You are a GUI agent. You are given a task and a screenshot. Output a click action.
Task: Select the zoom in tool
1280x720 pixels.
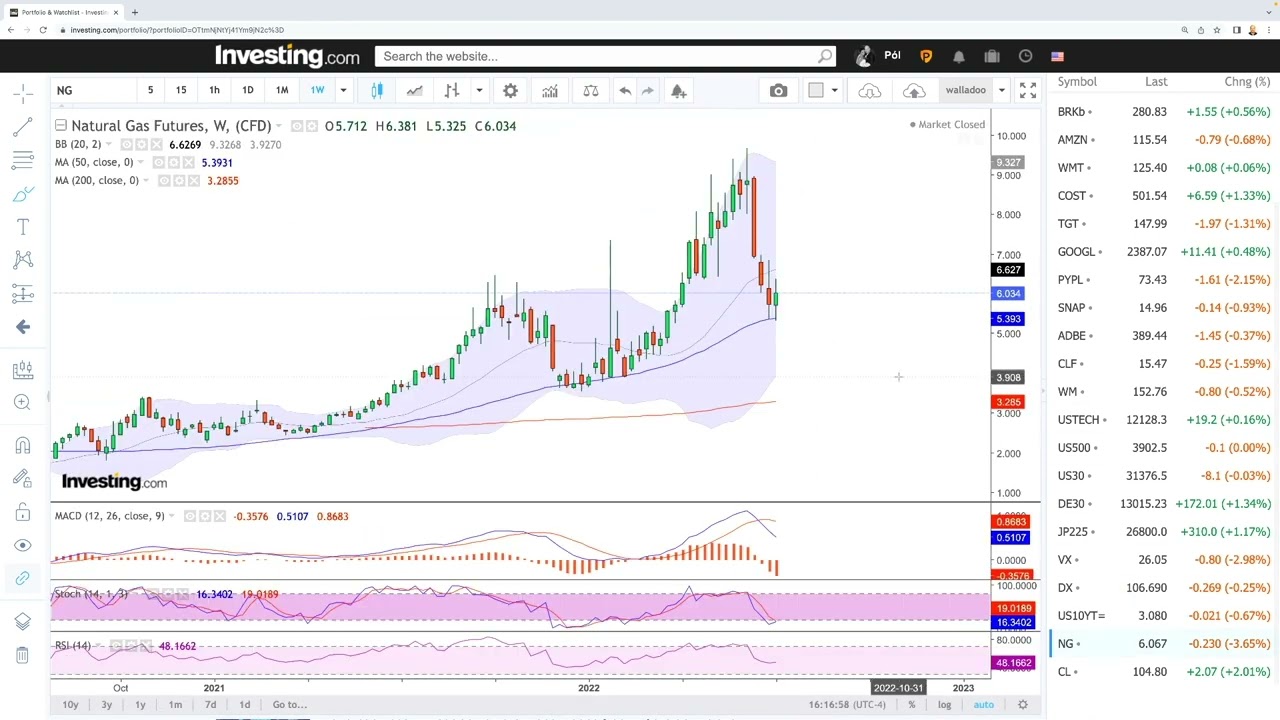tap(23, 402)
